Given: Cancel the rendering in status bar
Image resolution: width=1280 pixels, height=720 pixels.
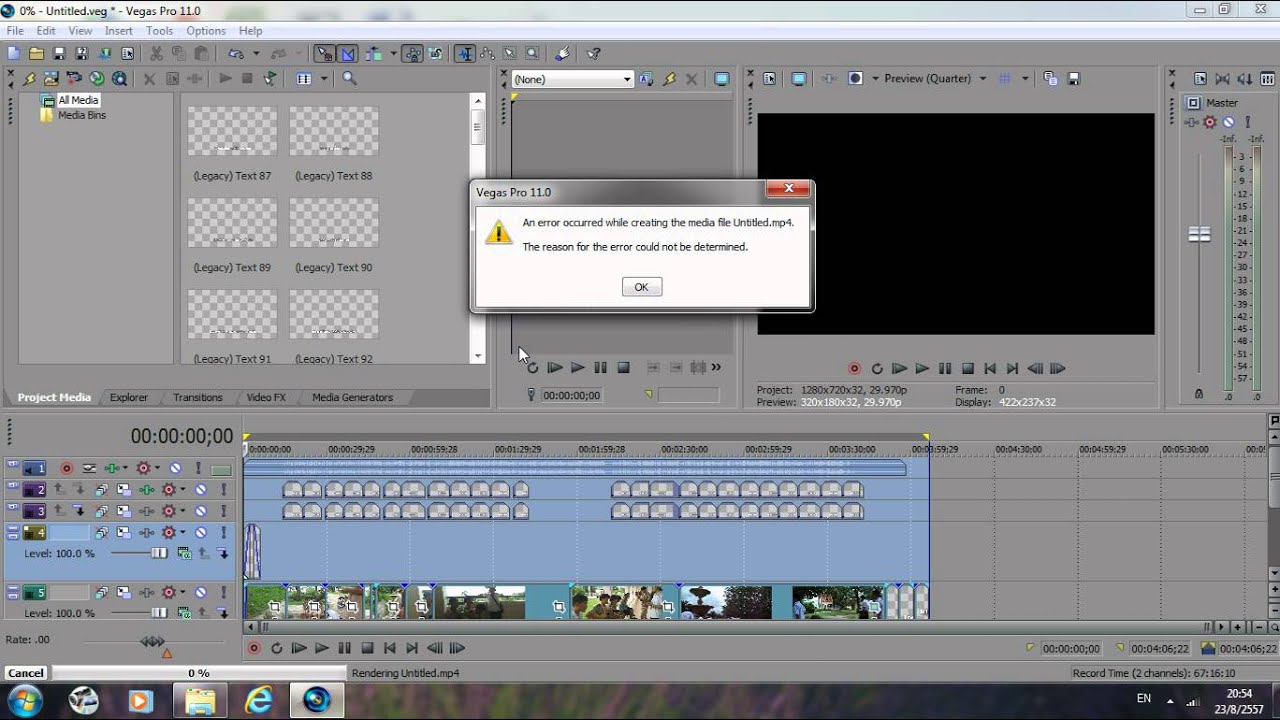Looking at the screenshot, I should pos(25,673).
